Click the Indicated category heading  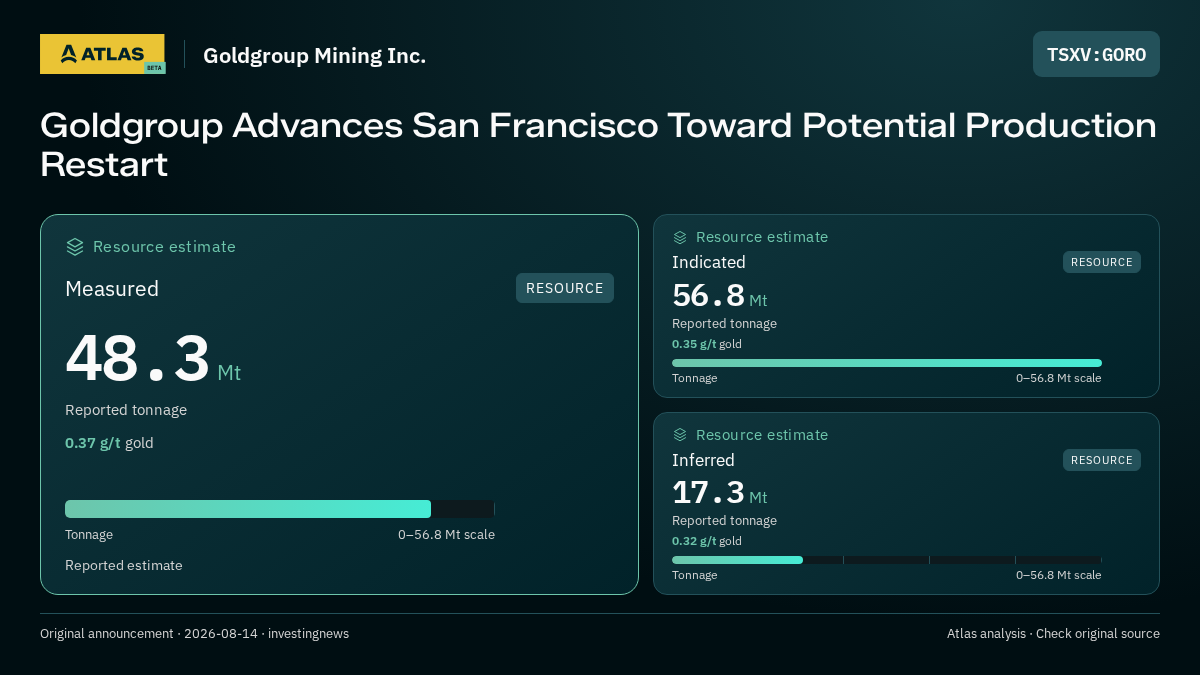(709, 262)
